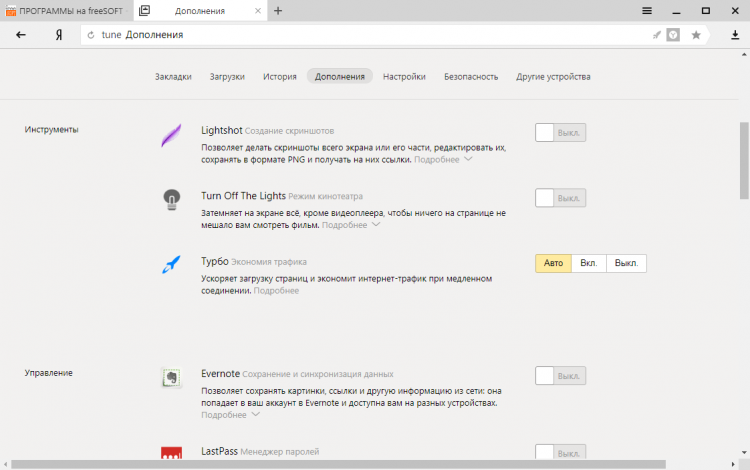Click the Инструменты section label
The height and width of the screenshot is (470, 750).
(52, 130)
